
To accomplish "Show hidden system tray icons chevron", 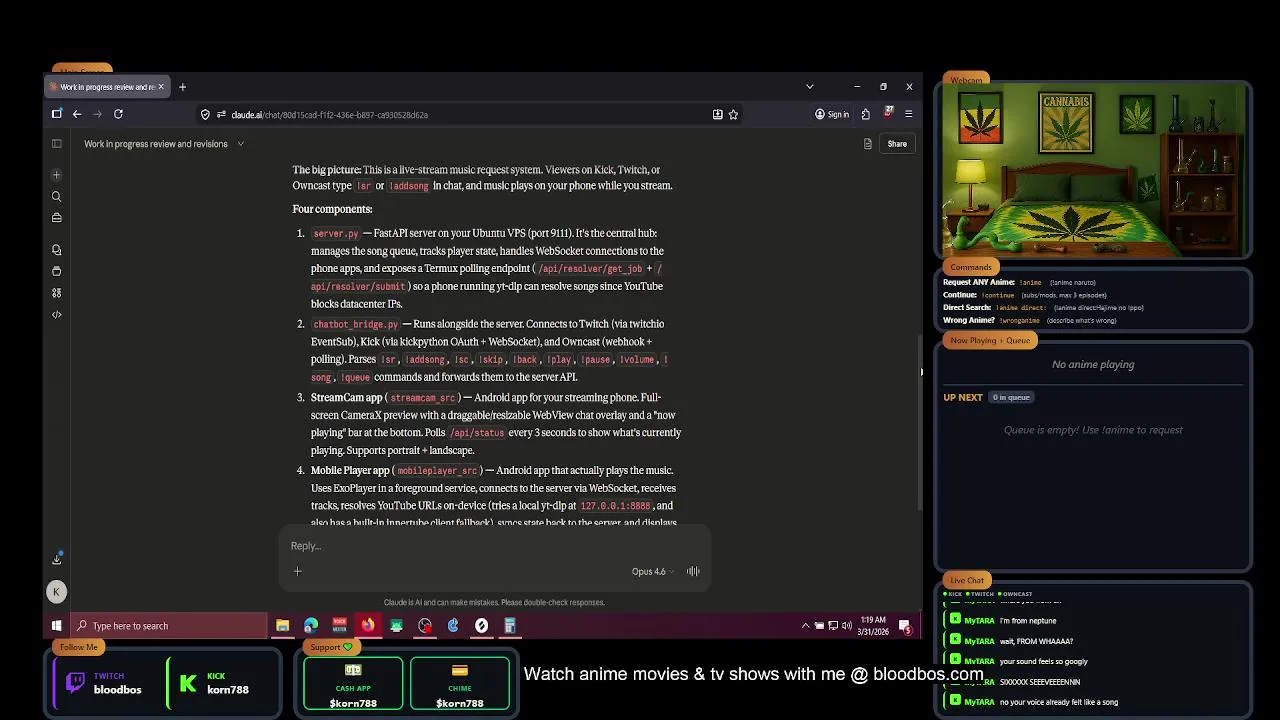I will tap(805, 626).
